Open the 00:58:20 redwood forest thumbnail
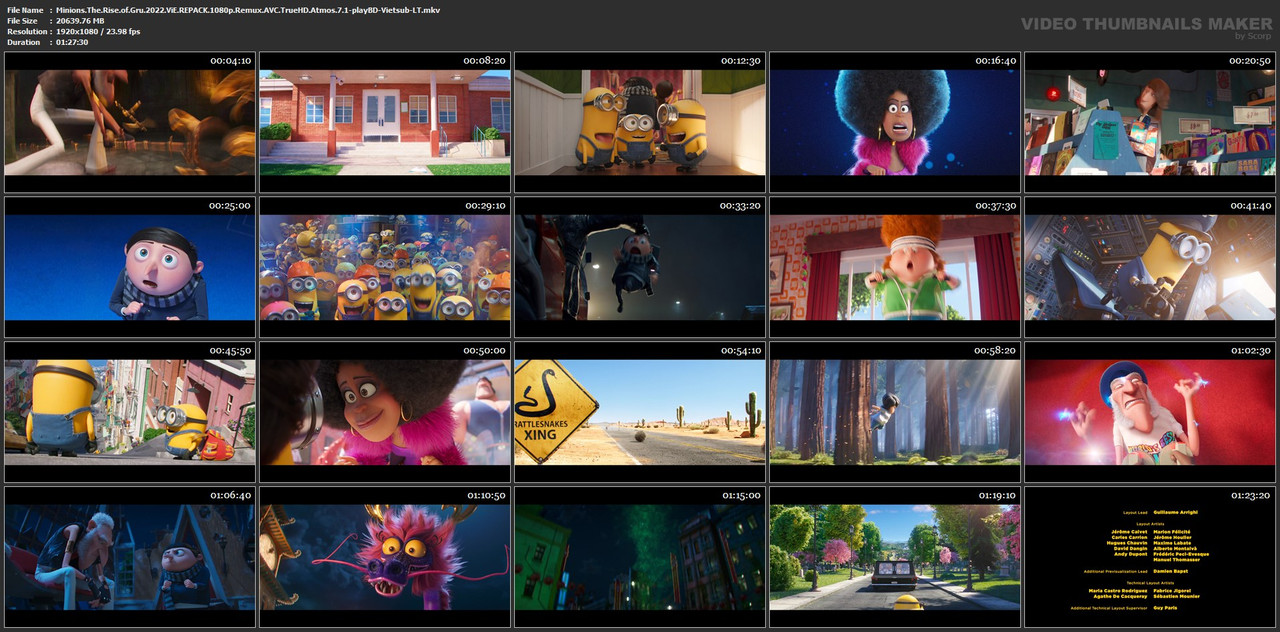 [895, 412]
